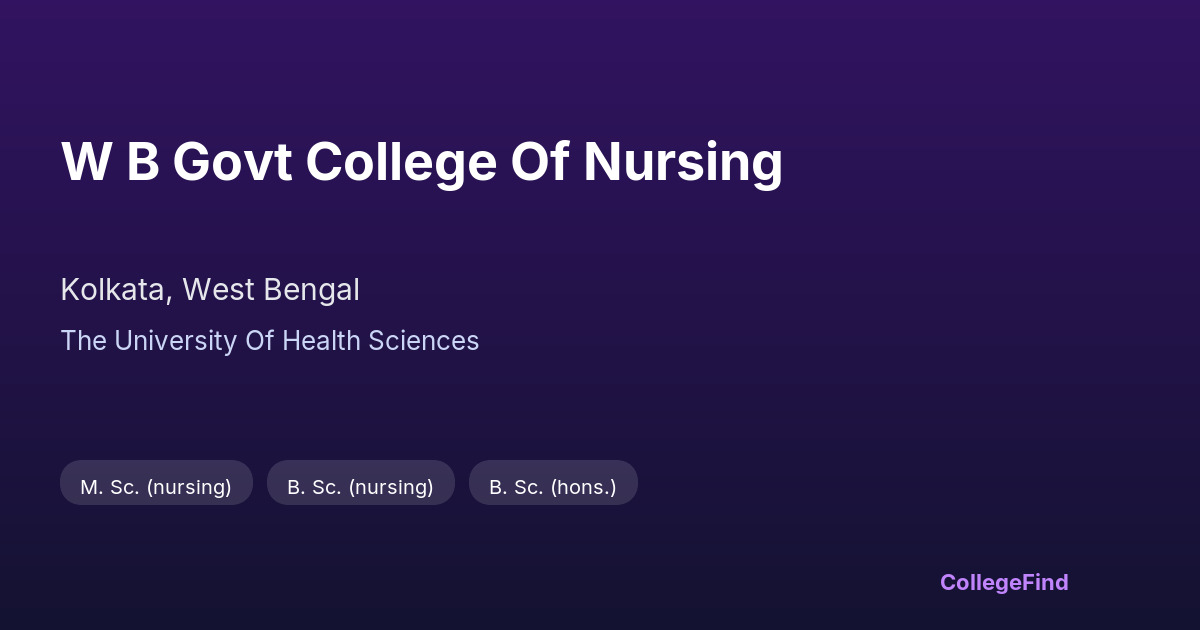Screen dimensions: 1200x630
Task: Click "Find" in the CollegeFind logo
Action: pyautogui.click(x=1046, y=582)
